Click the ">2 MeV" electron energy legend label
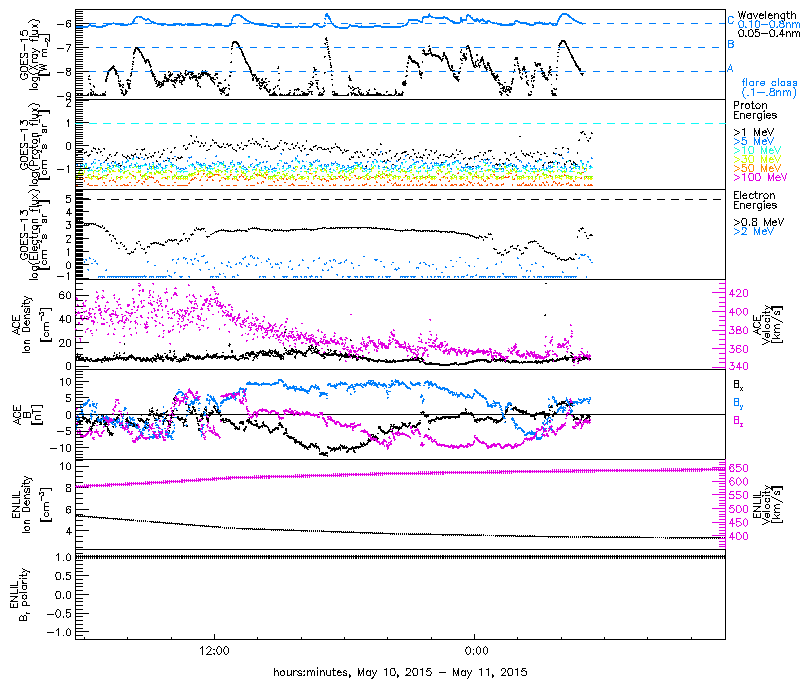 click(x=754, y=231)
